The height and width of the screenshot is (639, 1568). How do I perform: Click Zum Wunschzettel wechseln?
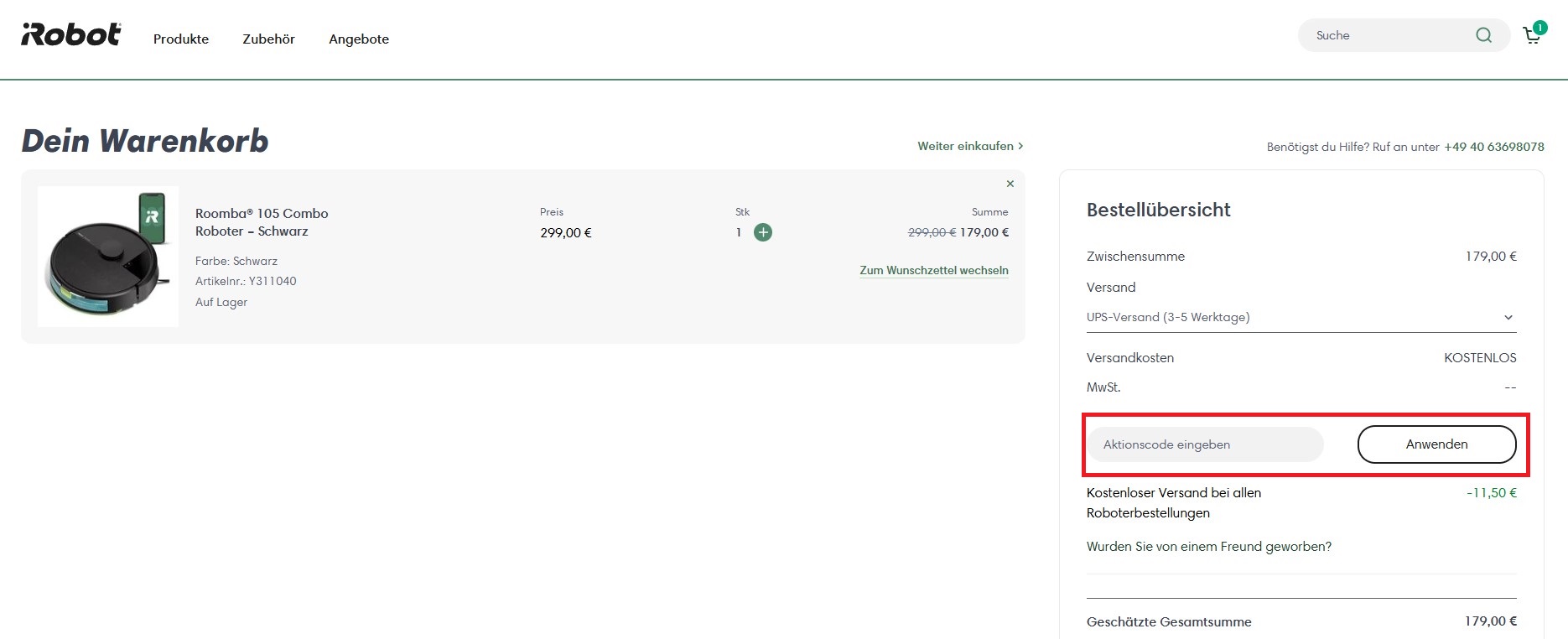pos(934,270)
